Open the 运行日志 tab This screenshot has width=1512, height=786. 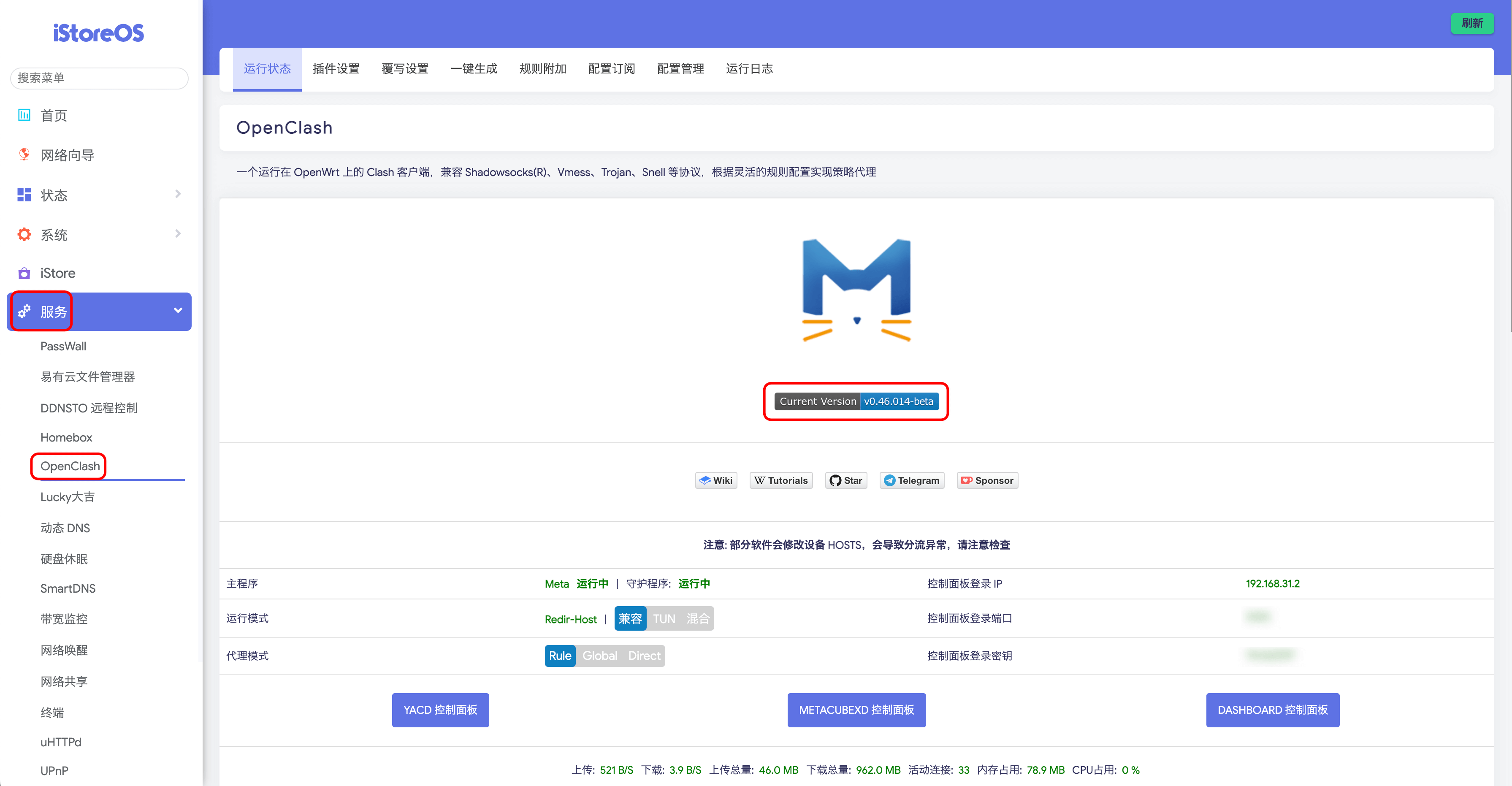[x=749, y=69]
